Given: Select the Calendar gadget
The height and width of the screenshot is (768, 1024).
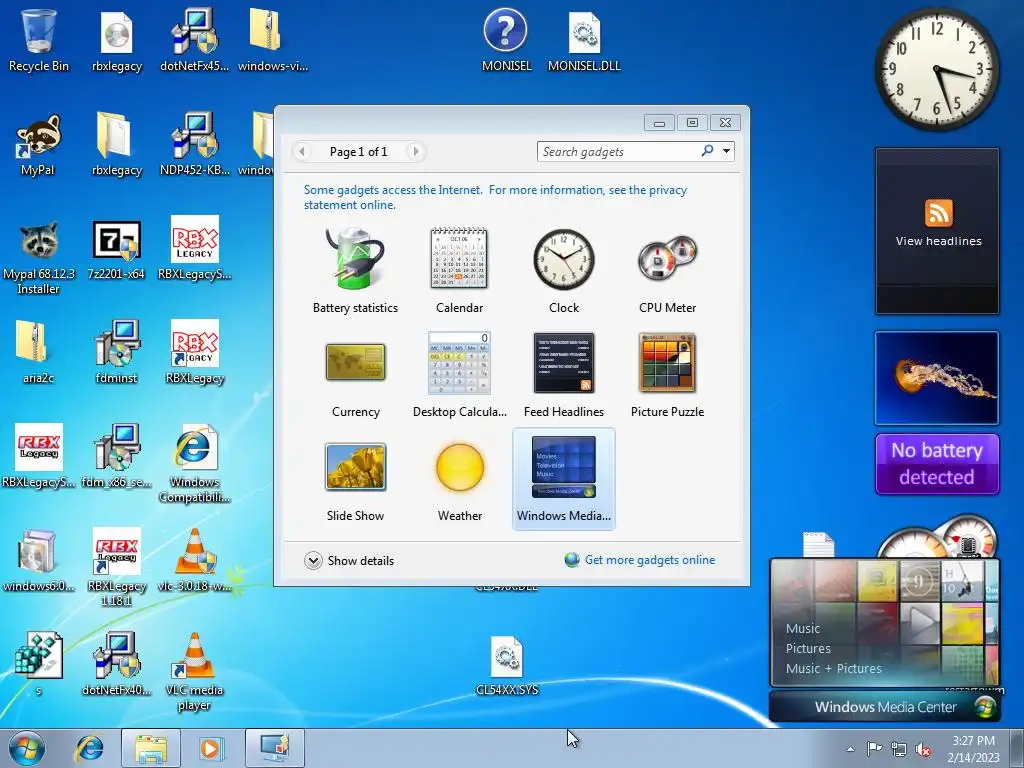Looking at the screenshot, I should [x=459, y=271].
